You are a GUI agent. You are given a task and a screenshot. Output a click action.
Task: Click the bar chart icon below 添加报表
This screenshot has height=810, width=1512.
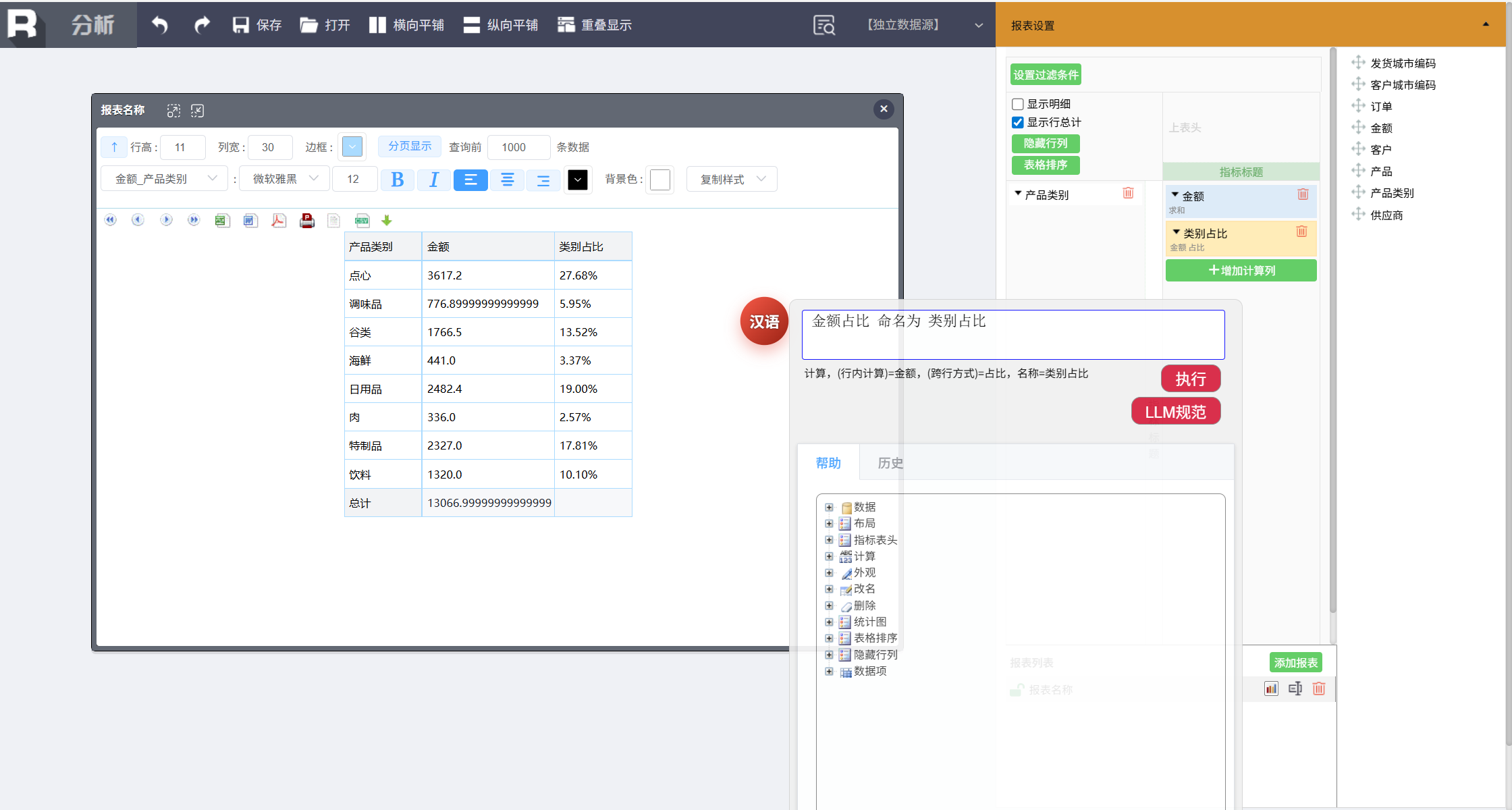point(1271,688)
